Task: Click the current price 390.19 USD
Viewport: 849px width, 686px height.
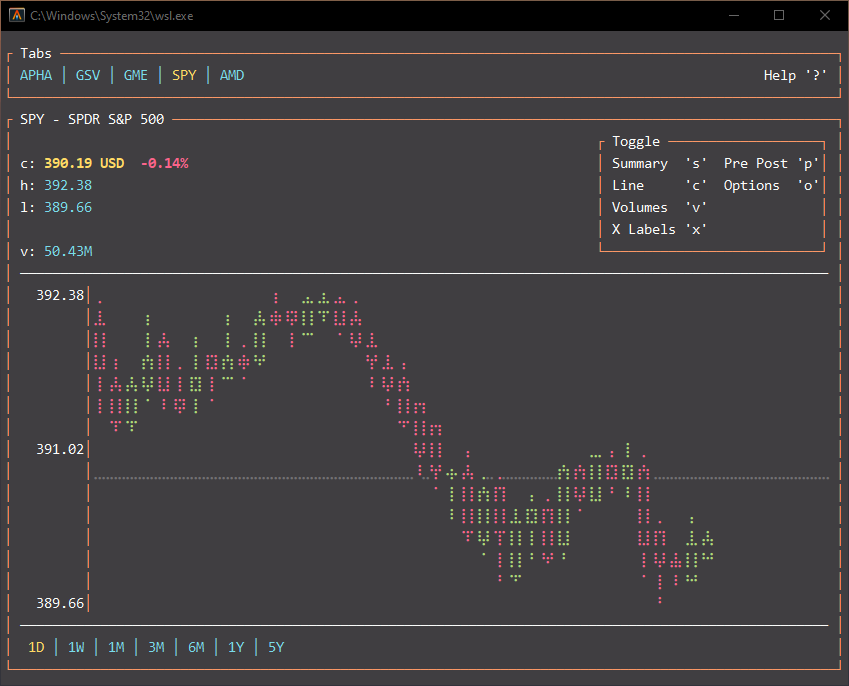Action: pyautogui.click(x=84, y=164)
